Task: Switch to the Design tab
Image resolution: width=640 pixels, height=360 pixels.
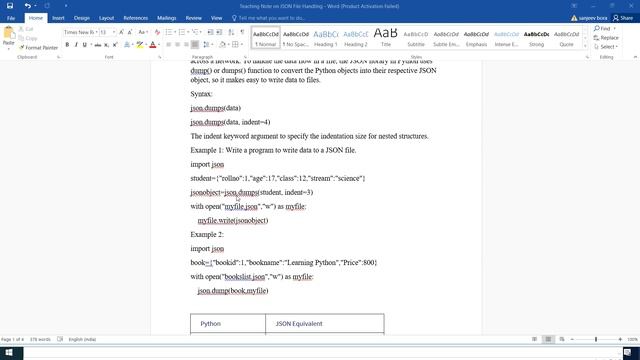Action: point(82,18)
